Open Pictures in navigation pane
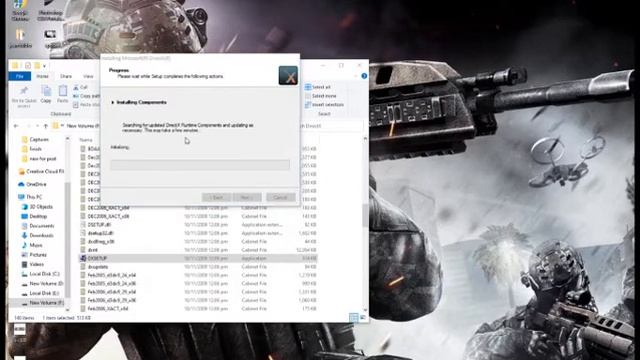The image size is (640, 360). 34,255
